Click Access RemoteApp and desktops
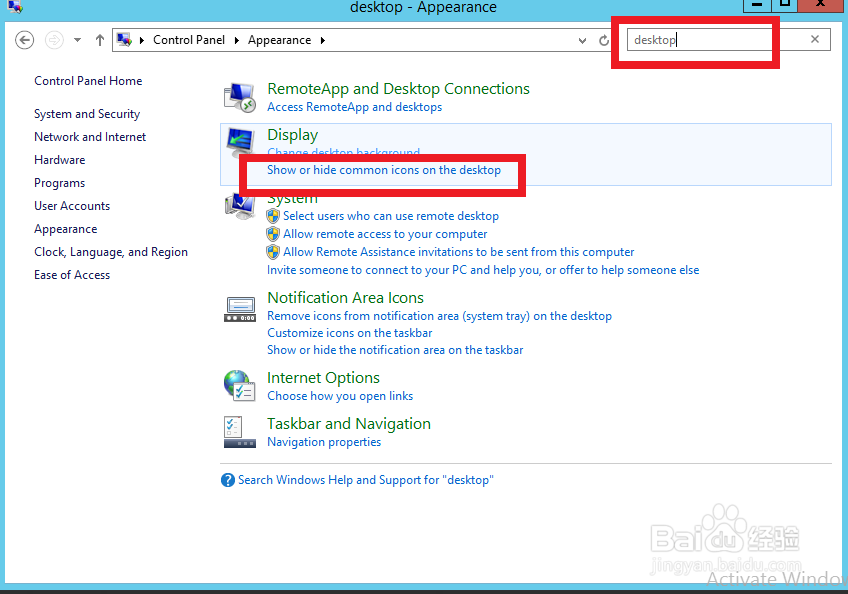Image resolution: width=848 pixels, height=594 pixels. [x=355, y=107]
